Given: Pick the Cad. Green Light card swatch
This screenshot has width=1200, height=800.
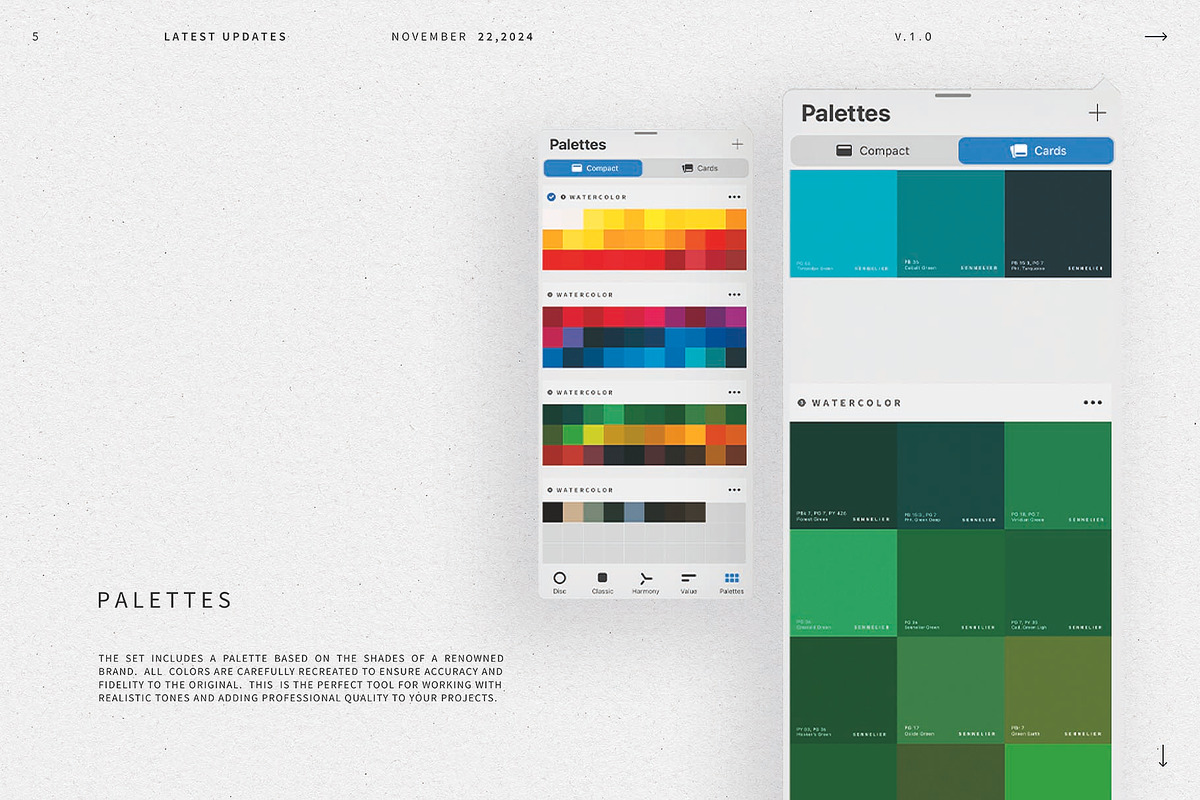Looking at the screenshot, I should [1058, 582].
